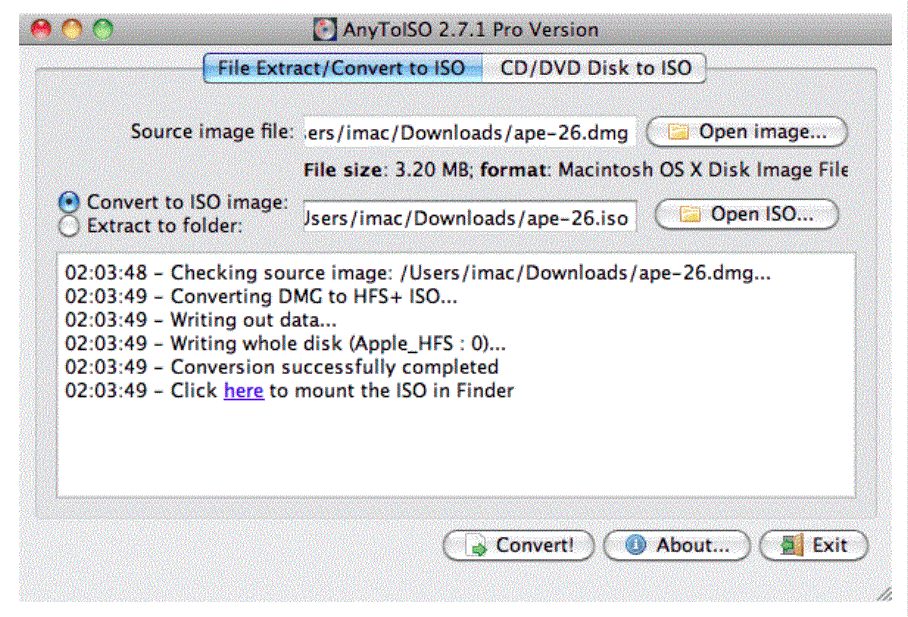This screenshot has height=617, width=908.
Task: Zoom the window with the green button
Action: pyautogui.click(x=103, y=29)
